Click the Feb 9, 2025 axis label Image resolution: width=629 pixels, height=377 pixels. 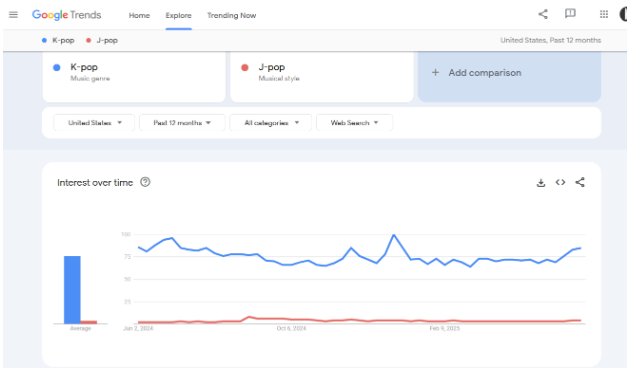click(444, 328)
